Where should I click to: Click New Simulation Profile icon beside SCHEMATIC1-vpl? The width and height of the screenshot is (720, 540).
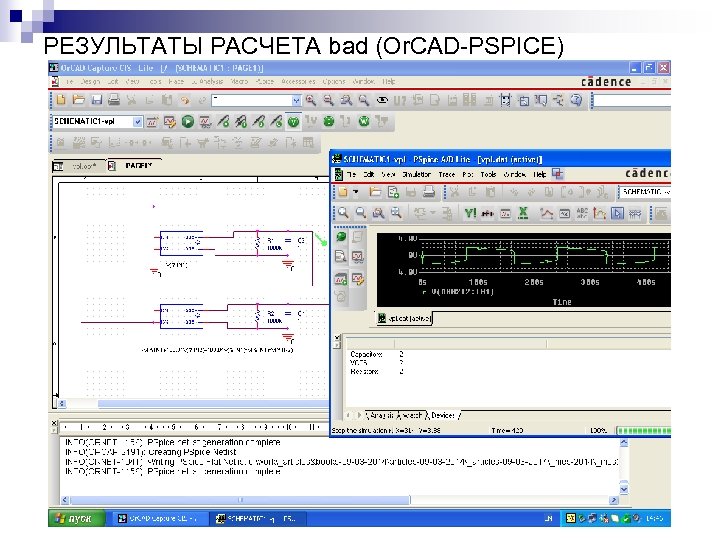[152, 122]
